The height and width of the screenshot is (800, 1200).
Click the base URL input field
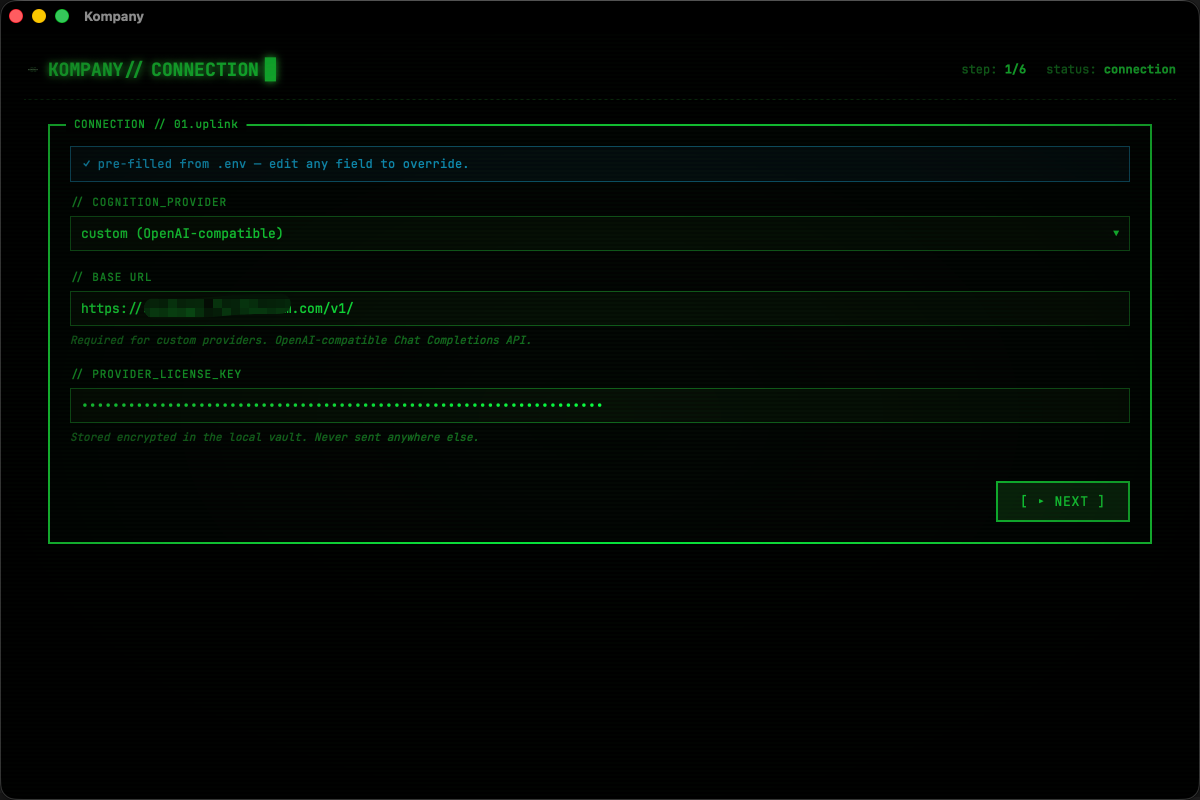(x=600, y=308)
